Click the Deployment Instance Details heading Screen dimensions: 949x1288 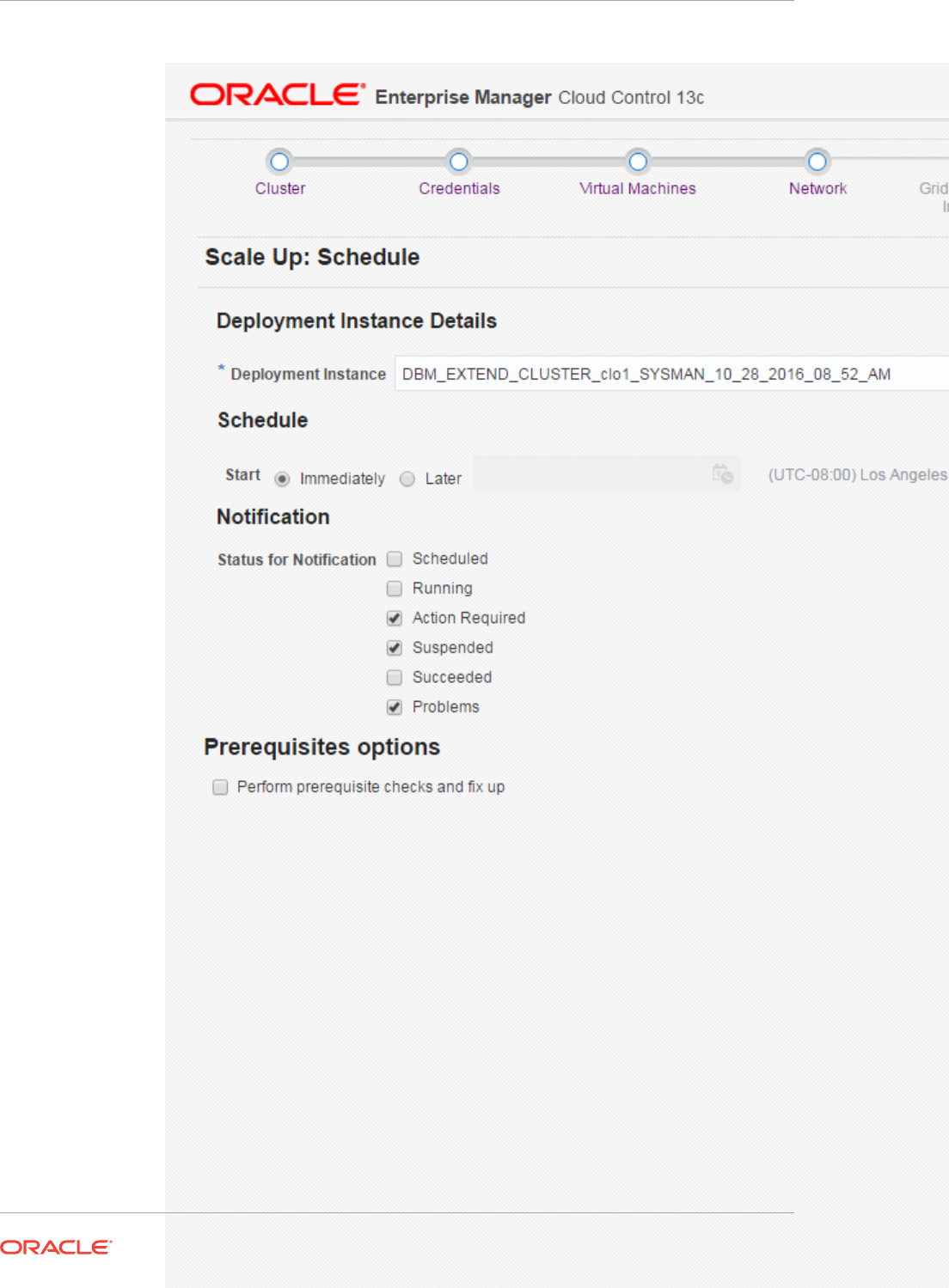pyautogui.click(x=357, y=320)
